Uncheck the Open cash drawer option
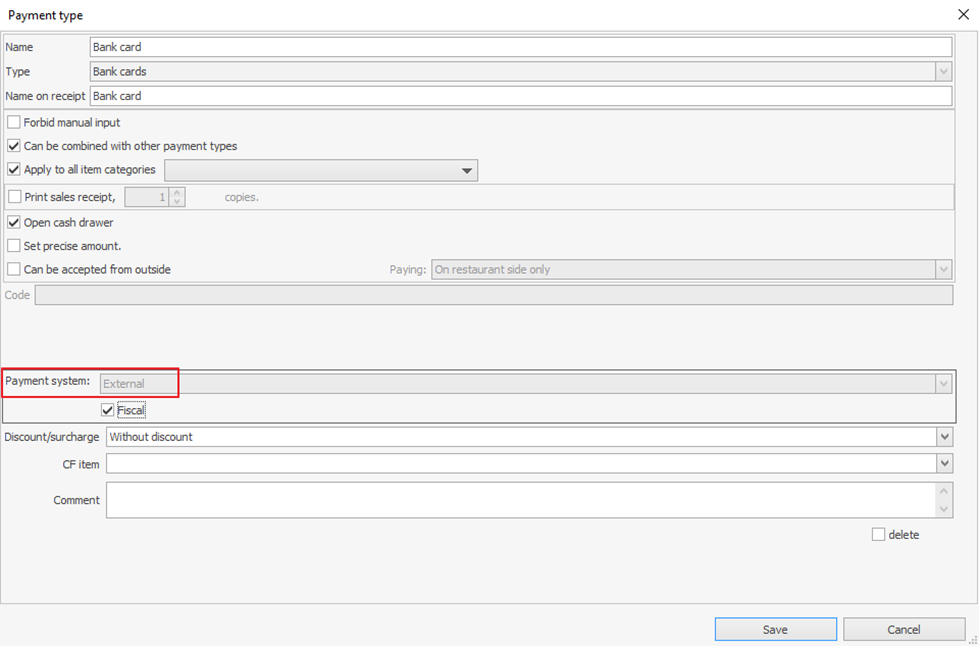The width and height of the screenshot is (979, 646). [x=14, y=222]
